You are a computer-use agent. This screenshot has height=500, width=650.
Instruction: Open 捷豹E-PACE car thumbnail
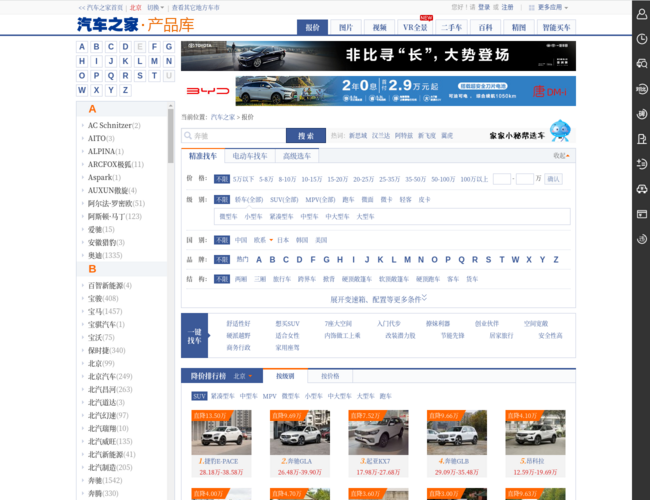(221, 432)
